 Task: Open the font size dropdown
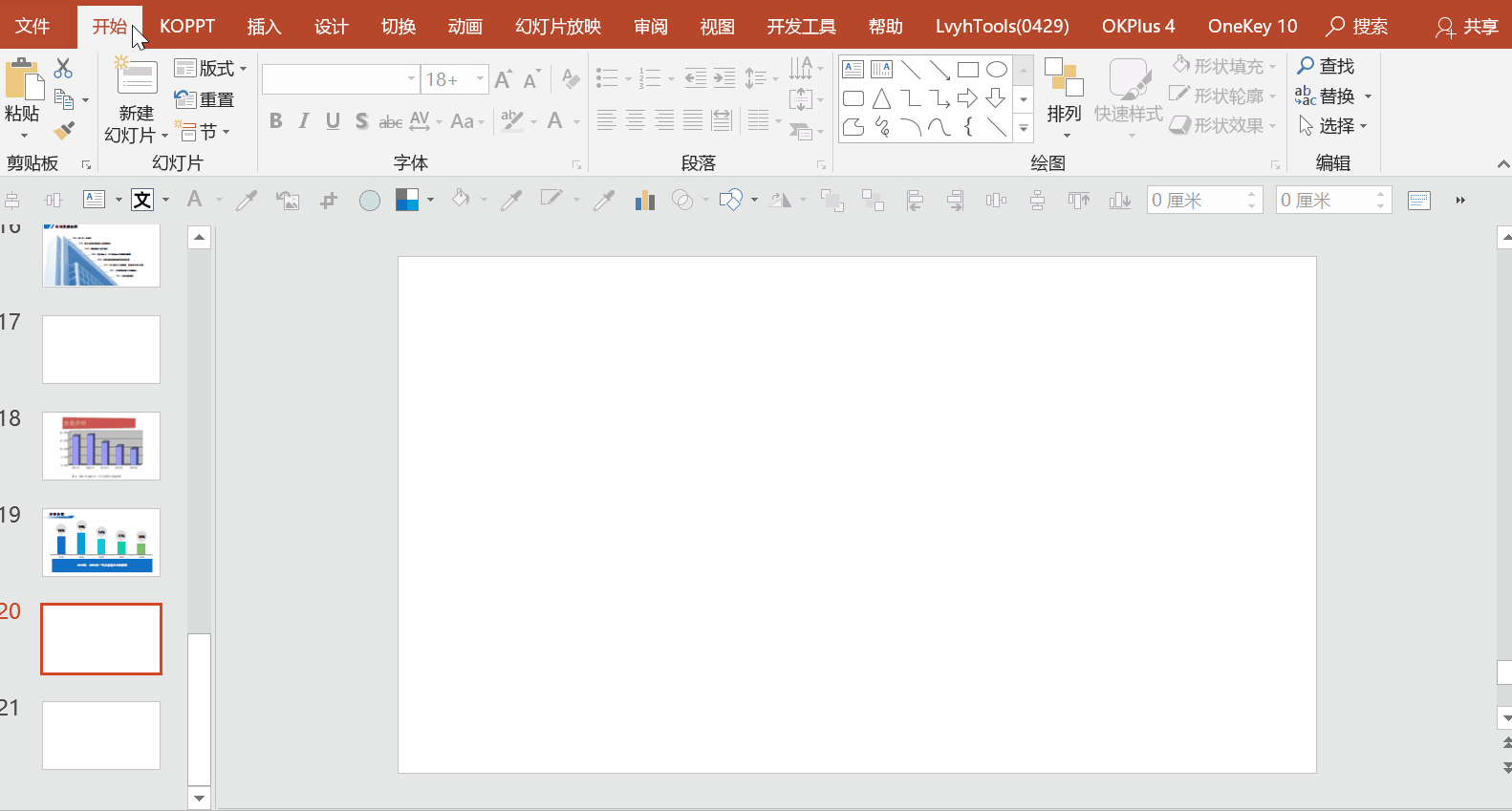[x=480, y=79]
